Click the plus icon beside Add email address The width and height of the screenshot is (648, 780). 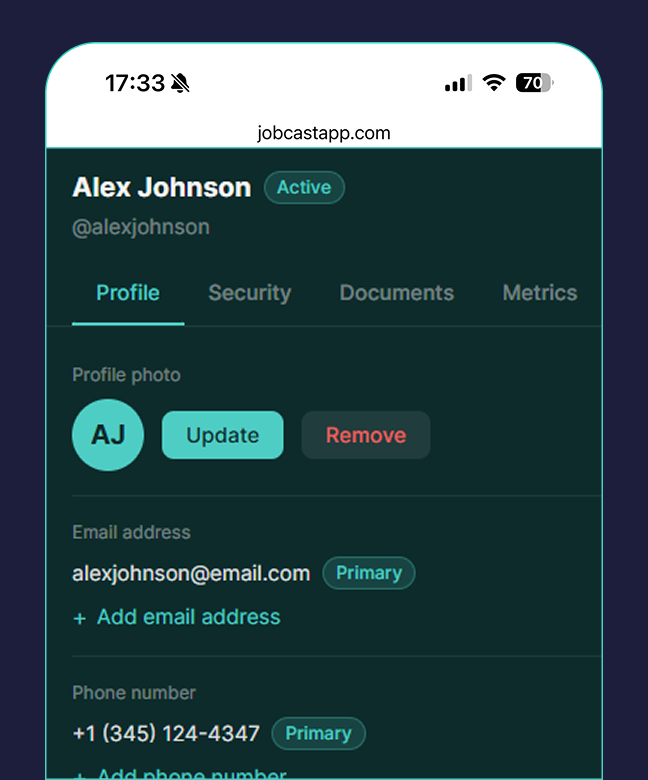[x=80, y=618]
